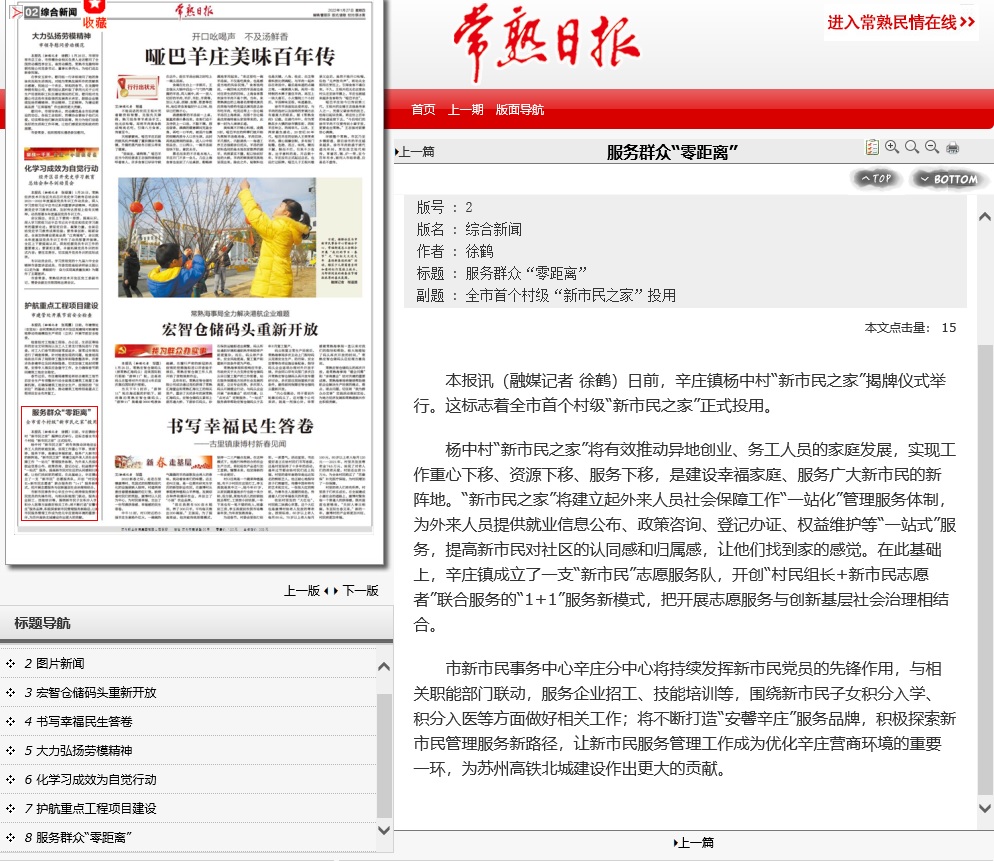
Task: Click the 版名 ： 综合新闻 metadata line
Action: 469,229
